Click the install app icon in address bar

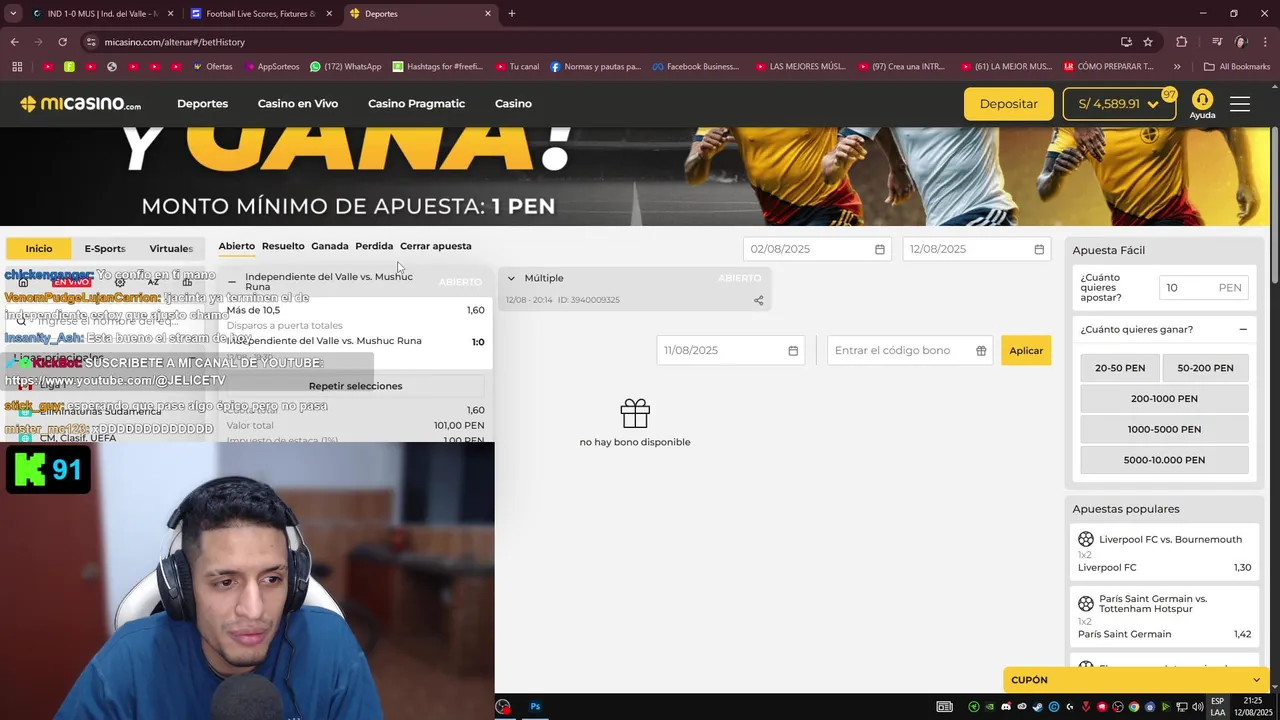click(x=1126, y=42)
